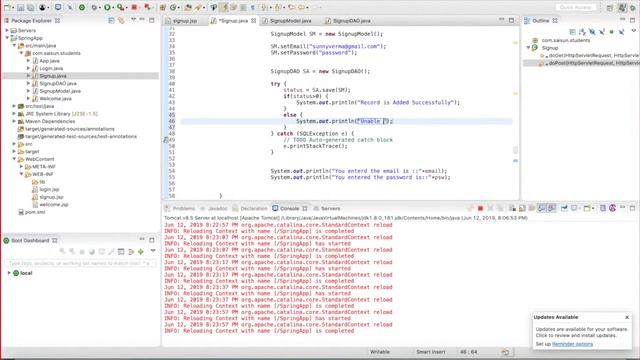Screen dimensions: 640x360
Task: Open Boot Dashboard view menu arrow
Action: [153, 251]
